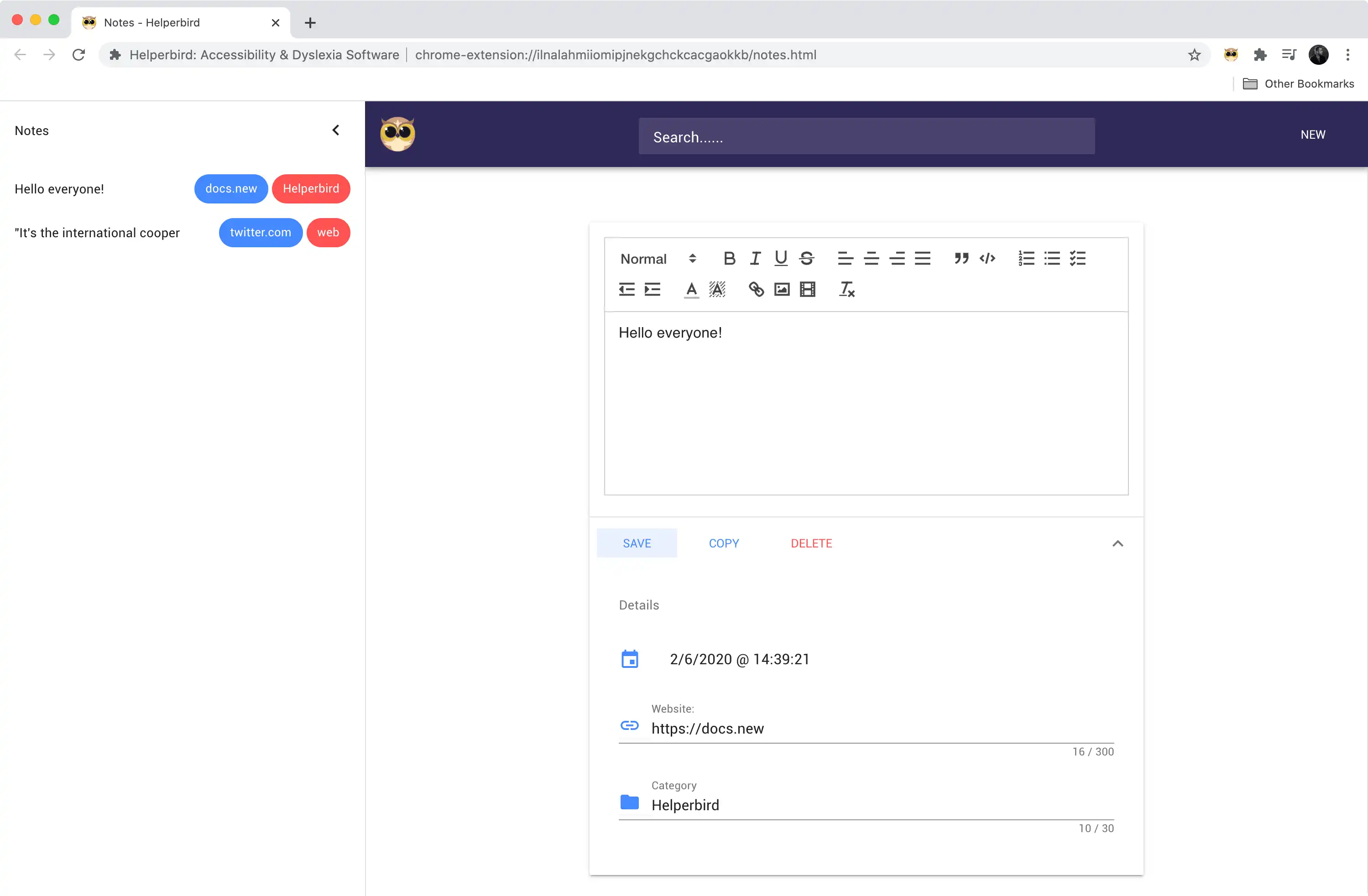The width and height of the screenshot is (1368, 896).
Task: Insert a hyperlink
Action: pyautogui.click(x=756, y=290)
